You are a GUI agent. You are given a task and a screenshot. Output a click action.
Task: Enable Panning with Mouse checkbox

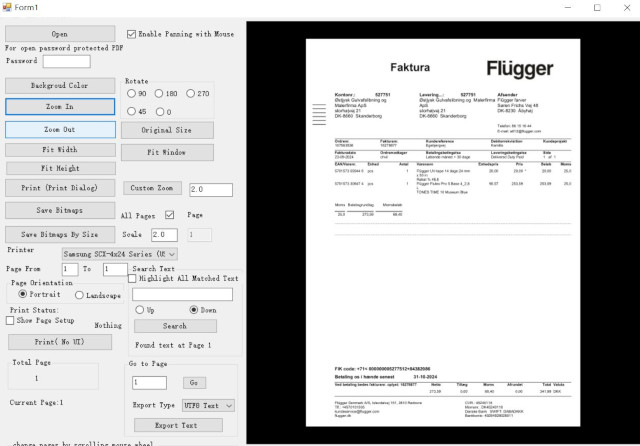pyautogui.click(x=133, y=34)
